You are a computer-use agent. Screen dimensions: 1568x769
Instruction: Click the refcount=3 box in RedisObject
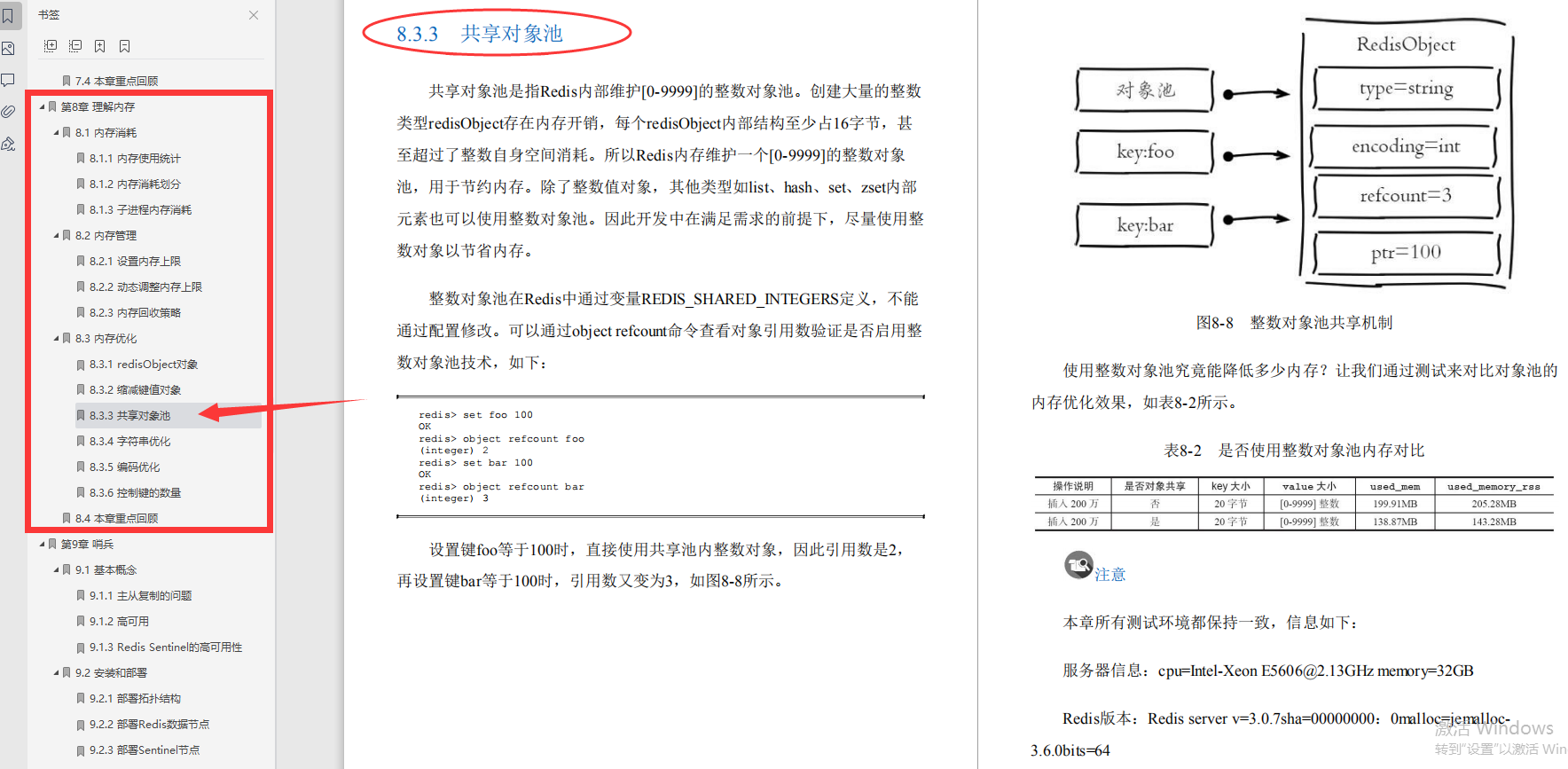1407,196
